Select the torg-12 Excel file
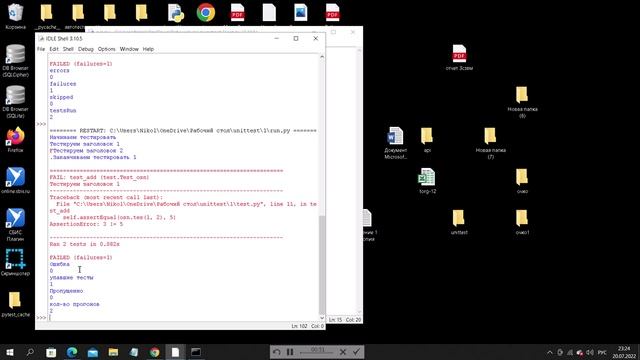Screen dimensions: 640x360 (x=427, y=180)
